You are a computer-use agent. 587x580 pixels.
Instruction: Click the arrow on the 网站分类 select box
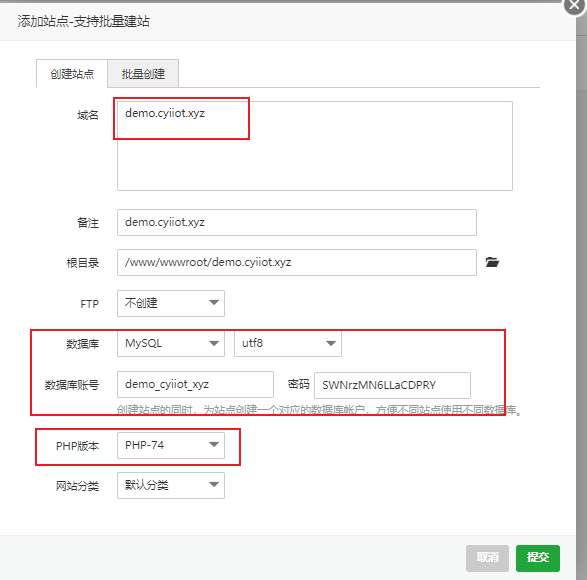[x=214, y=485]
